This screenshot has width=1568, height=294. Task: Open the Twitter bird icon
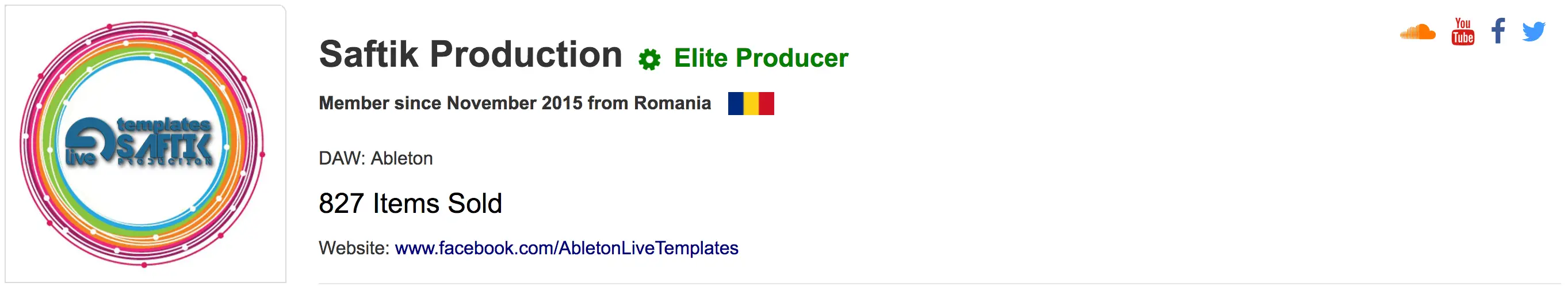pyautogui.click(x=1533, y=32)
